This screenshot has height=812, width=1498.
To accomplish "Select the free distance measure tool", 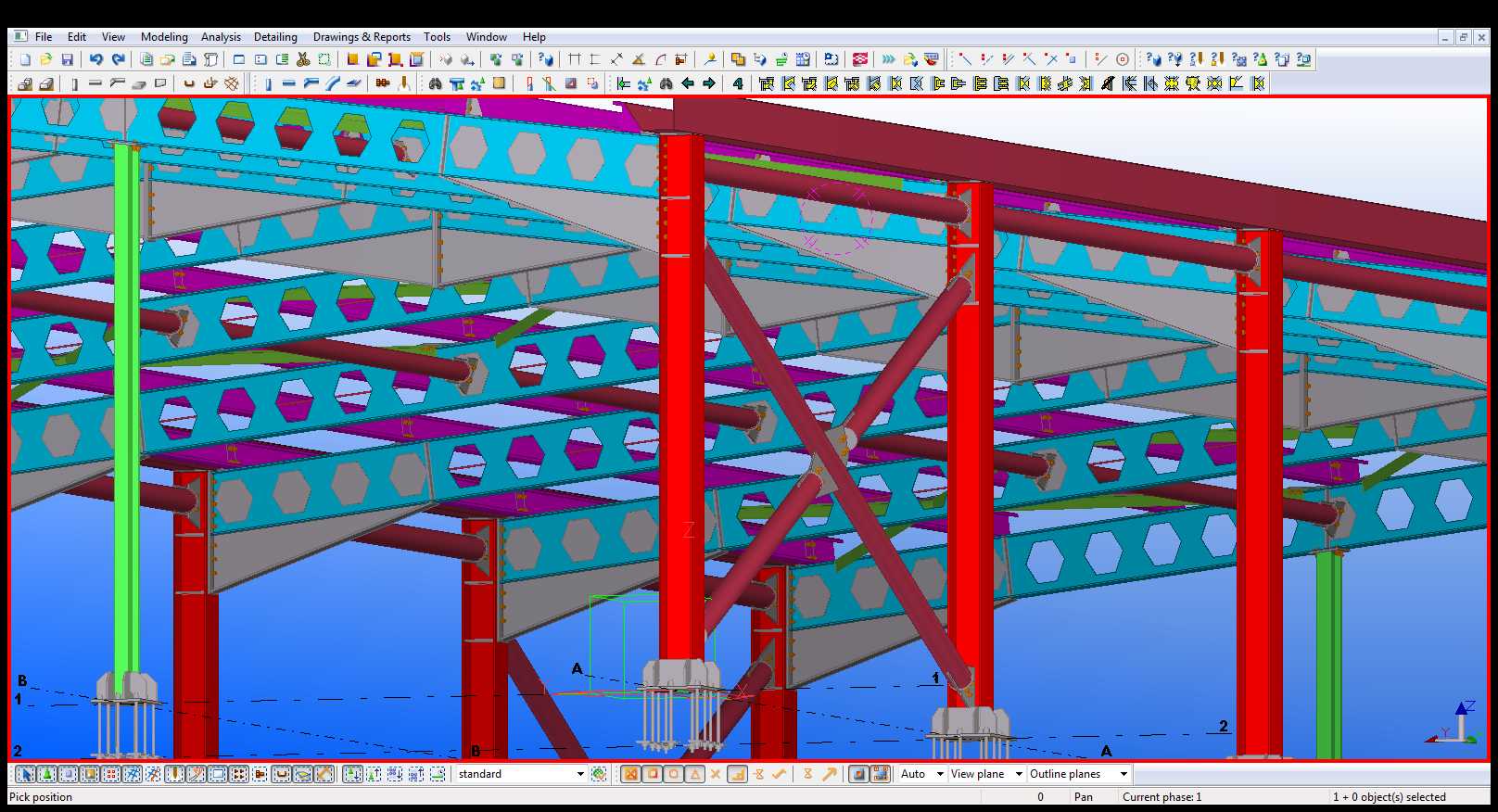I will [616, 59].
